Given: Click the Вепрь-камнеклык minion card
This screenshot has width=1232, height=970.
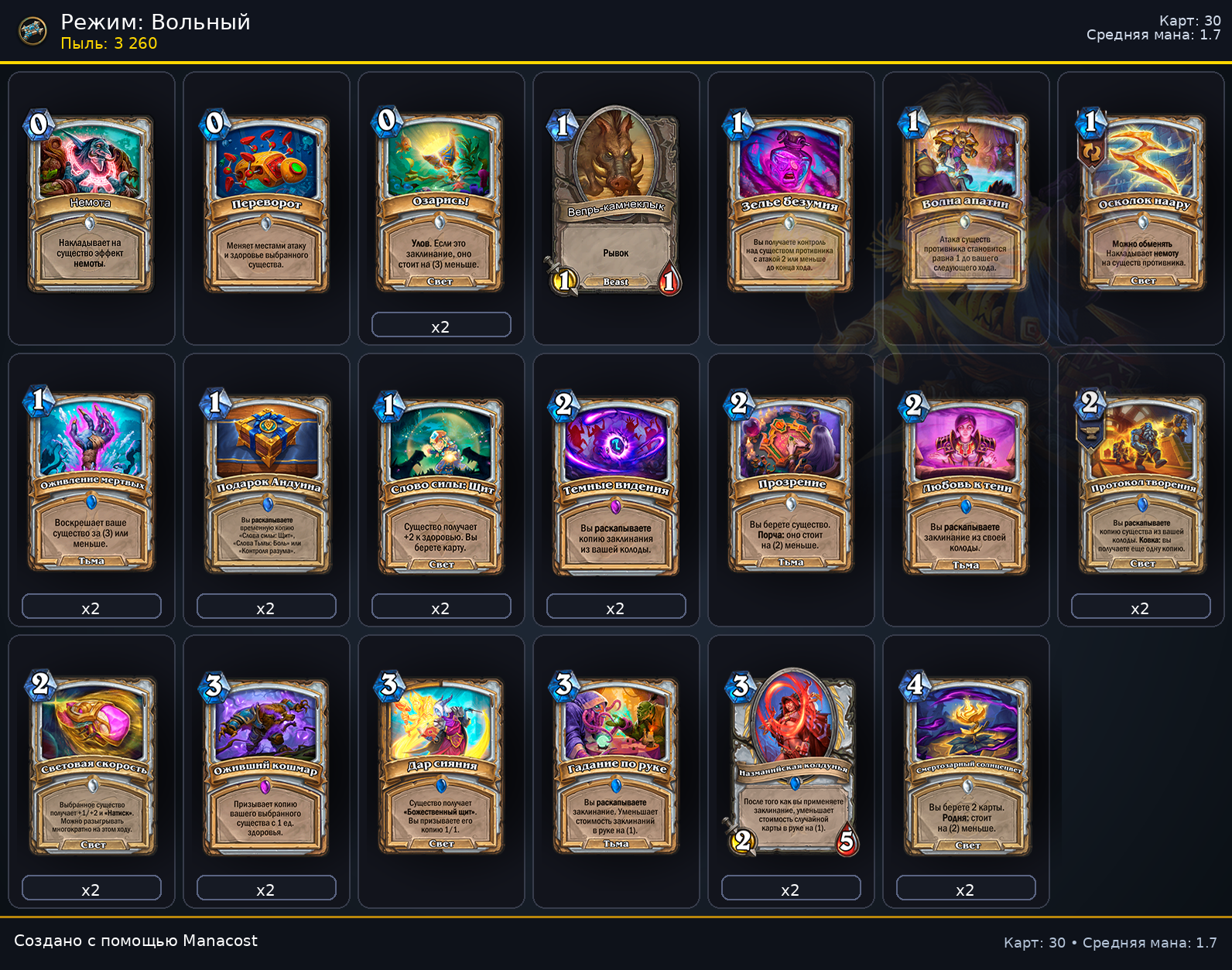Looking at the screenshot, I should (x=615, y=201).
